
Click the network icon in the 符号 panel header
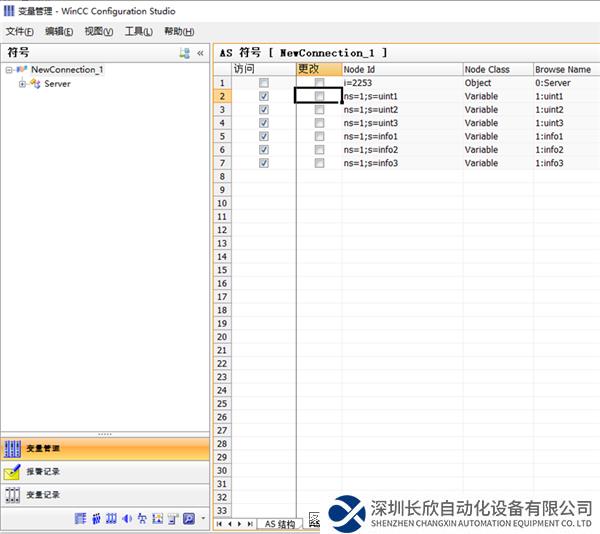coord(184,52)
